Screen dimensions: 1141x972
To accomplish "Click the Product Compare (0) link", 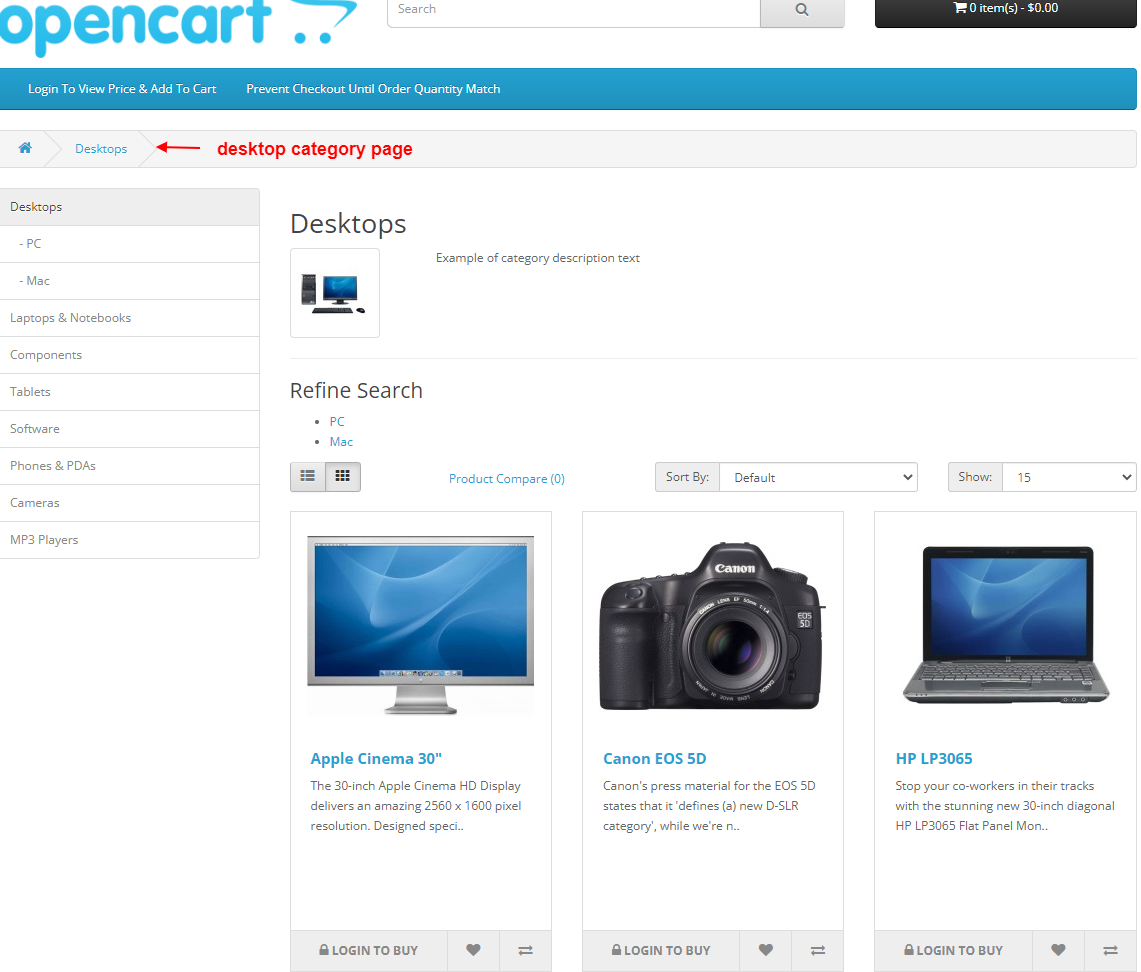I will [506, 478].
